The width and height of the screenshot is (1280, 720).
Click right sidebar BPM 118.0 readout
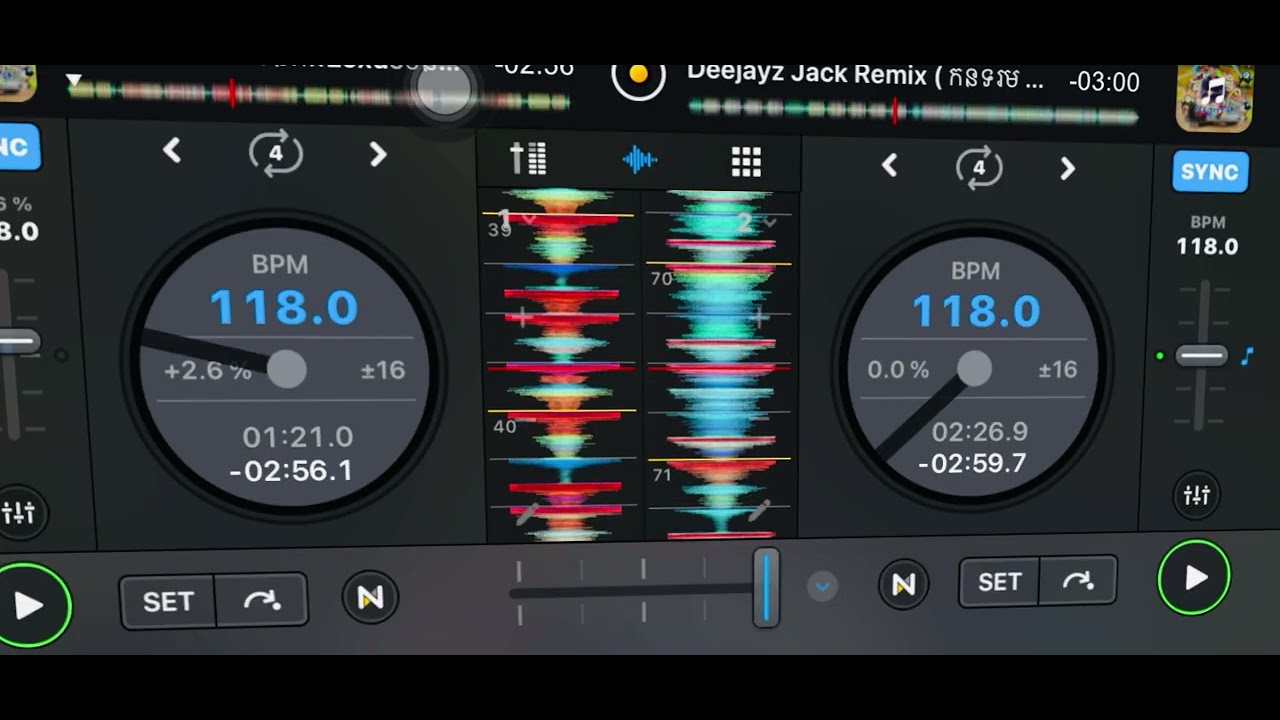pos(1207,246)
